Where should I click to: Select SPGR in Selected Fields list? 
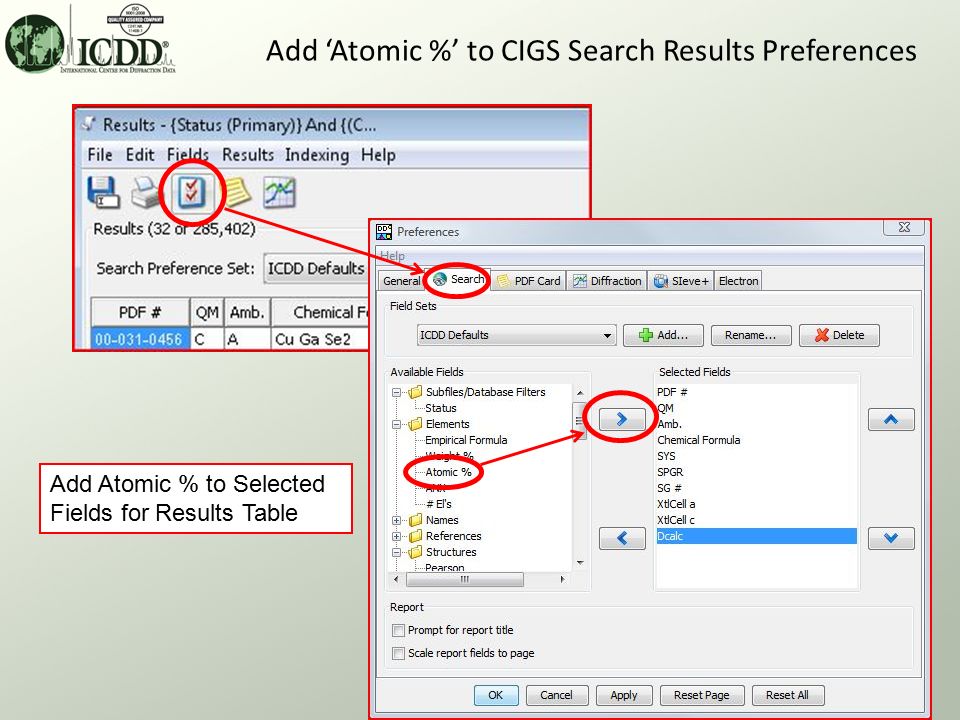tap(670, 472)
